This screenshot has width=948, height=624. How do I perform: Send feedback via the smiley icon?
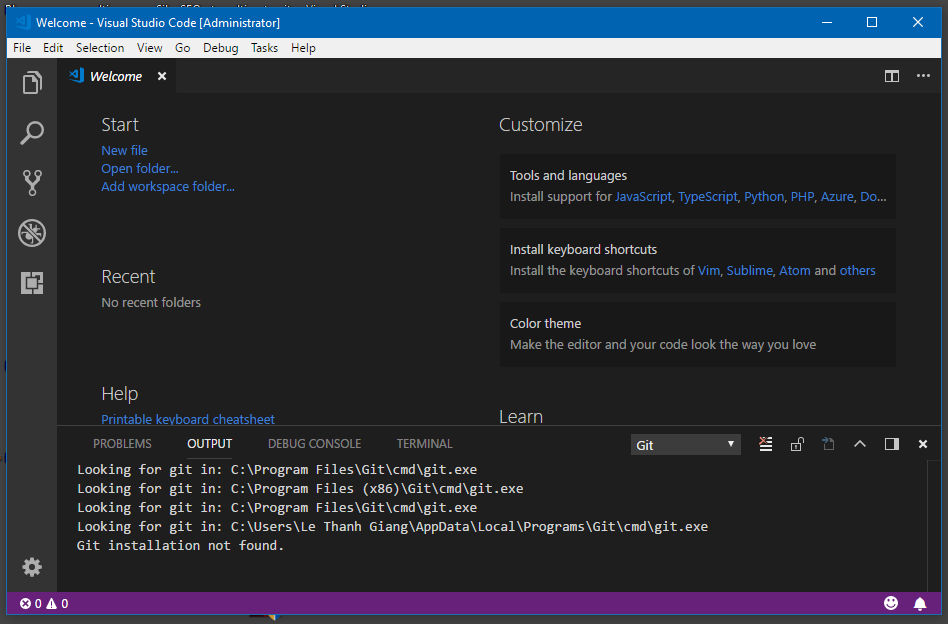click(890, 603)
